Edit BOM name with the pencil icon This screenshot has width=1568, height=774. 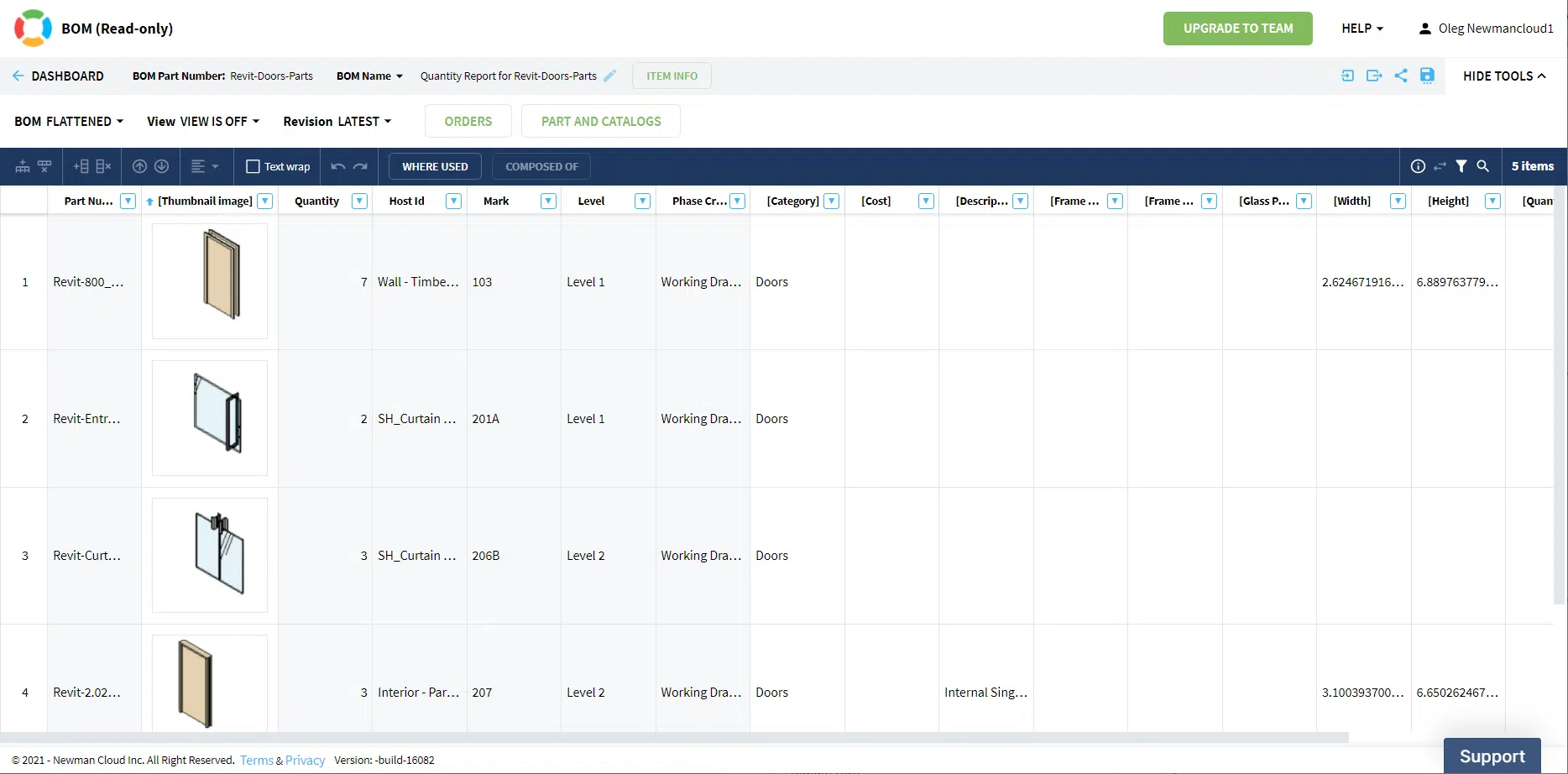point(610,76)
